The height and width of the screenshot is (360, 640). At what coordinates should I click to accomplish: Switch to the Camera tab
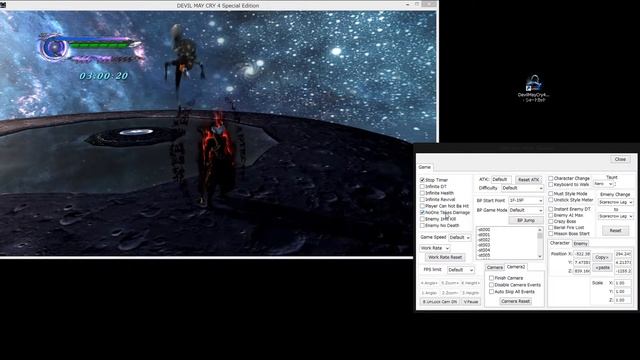click(x=495, y=268)
